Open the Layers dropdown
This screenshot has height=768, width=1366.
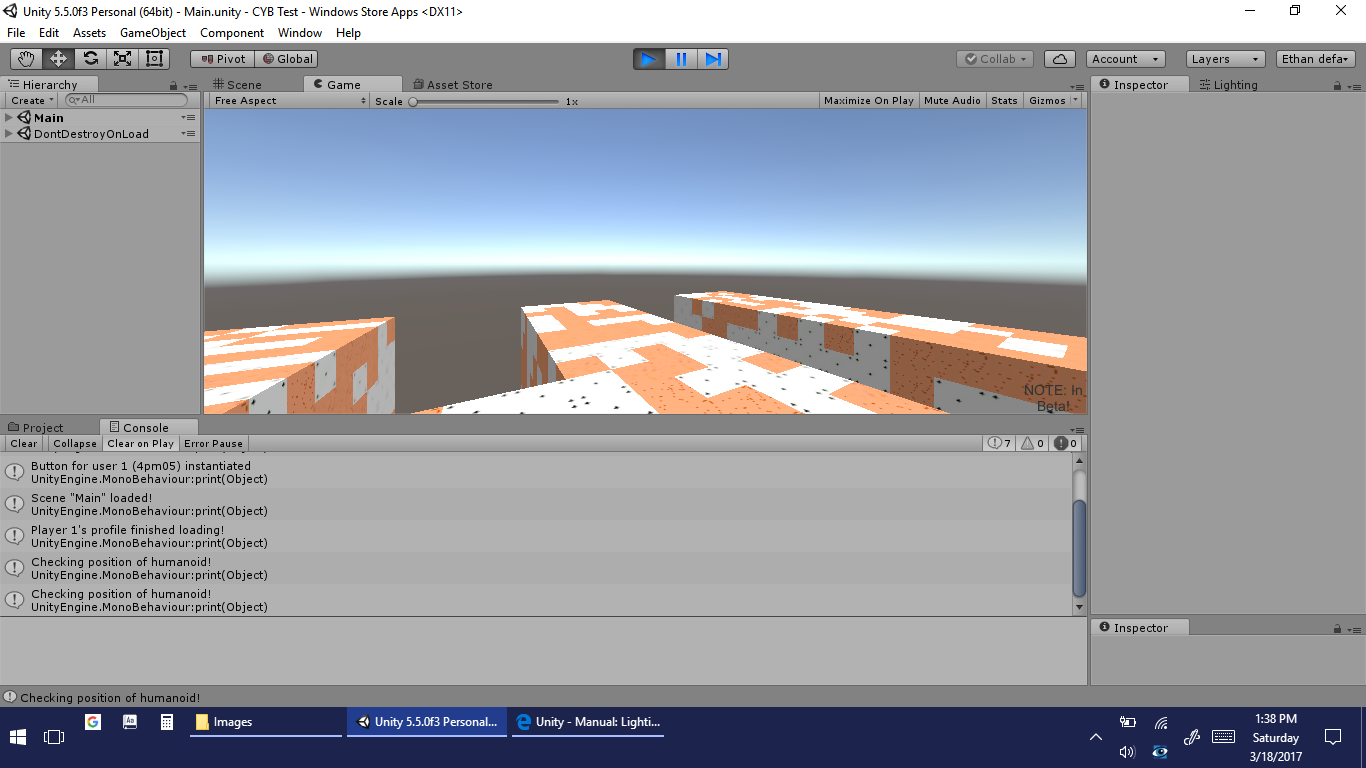(x=1225, y=59)
